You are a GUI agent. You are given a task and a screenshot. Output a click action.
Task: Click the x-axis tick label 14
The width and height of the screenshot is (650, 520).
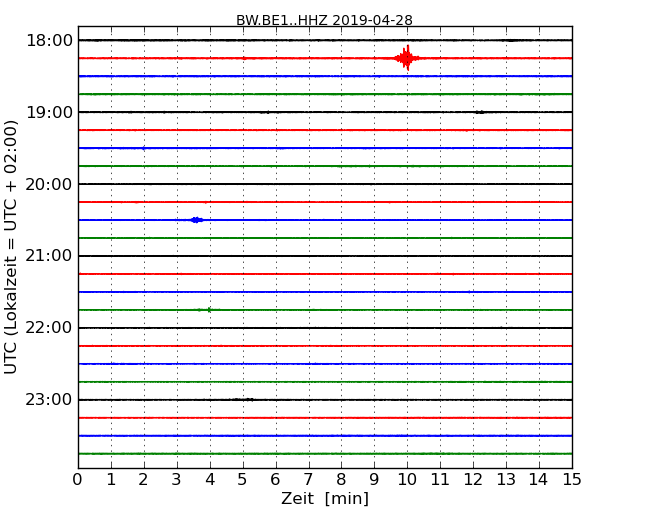539,480
